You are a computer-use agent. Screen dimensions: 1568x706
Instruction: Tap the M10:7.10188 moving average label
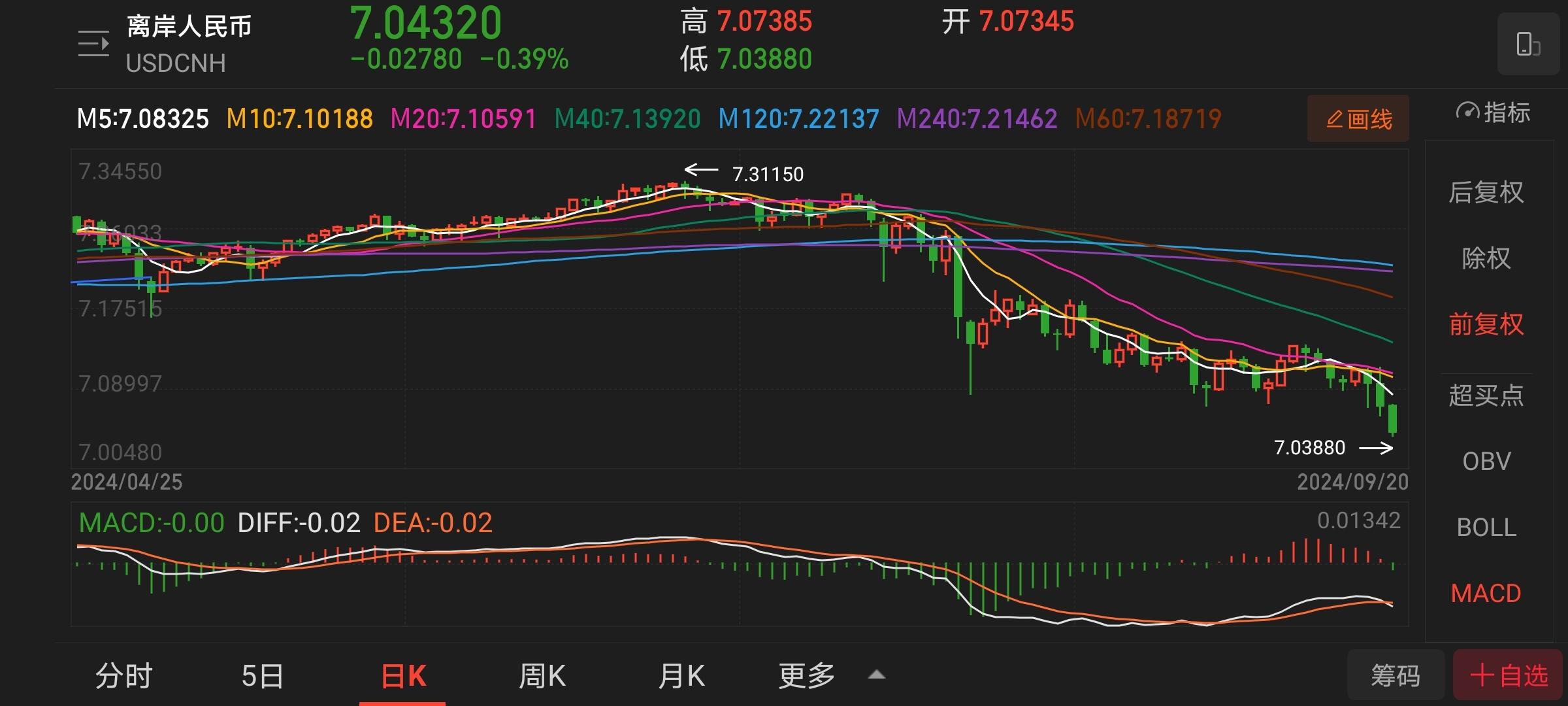[299, 119]
